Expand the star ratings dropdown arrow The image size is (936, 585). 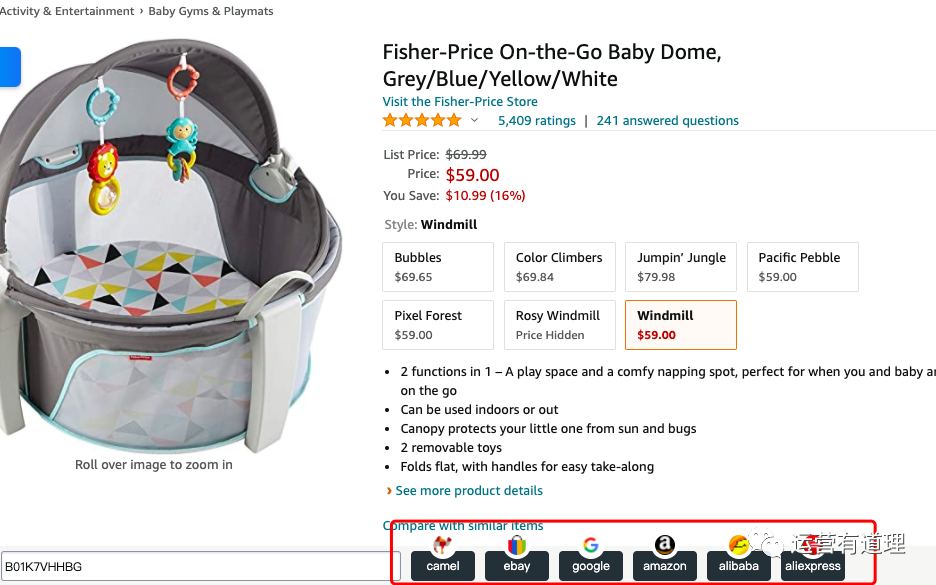pyautogui.click(x=475, y=121)
